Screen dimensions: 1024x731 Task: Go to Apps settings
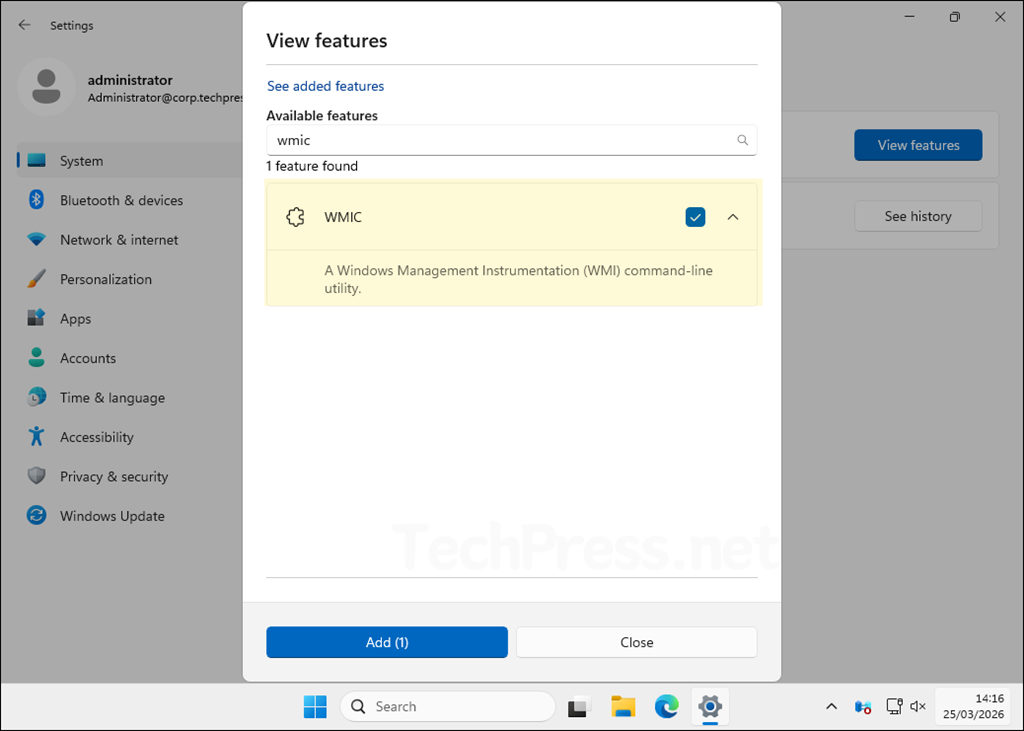pos(77,318)
